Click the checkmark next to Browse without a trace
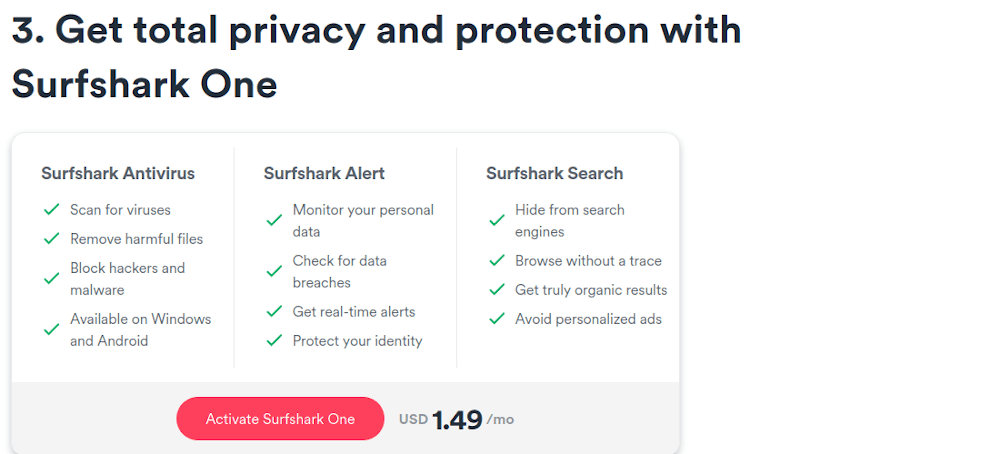Viewport: 1000px width, 454px height. coord(497,261)
